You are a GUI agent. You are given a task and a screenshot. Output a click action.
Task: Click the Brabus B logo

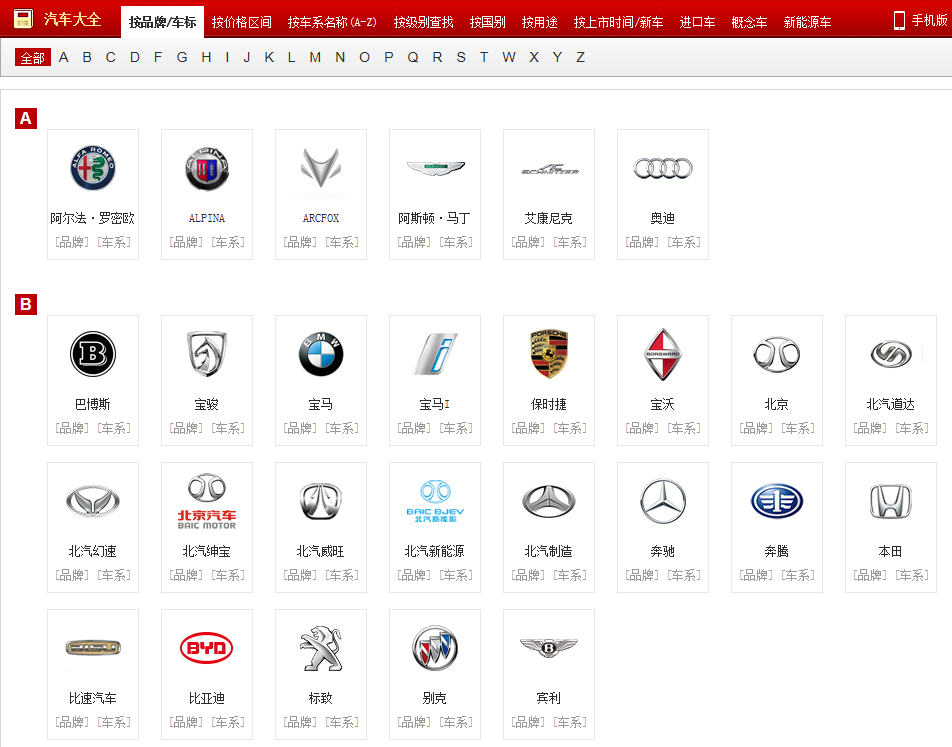click(93, 354)
